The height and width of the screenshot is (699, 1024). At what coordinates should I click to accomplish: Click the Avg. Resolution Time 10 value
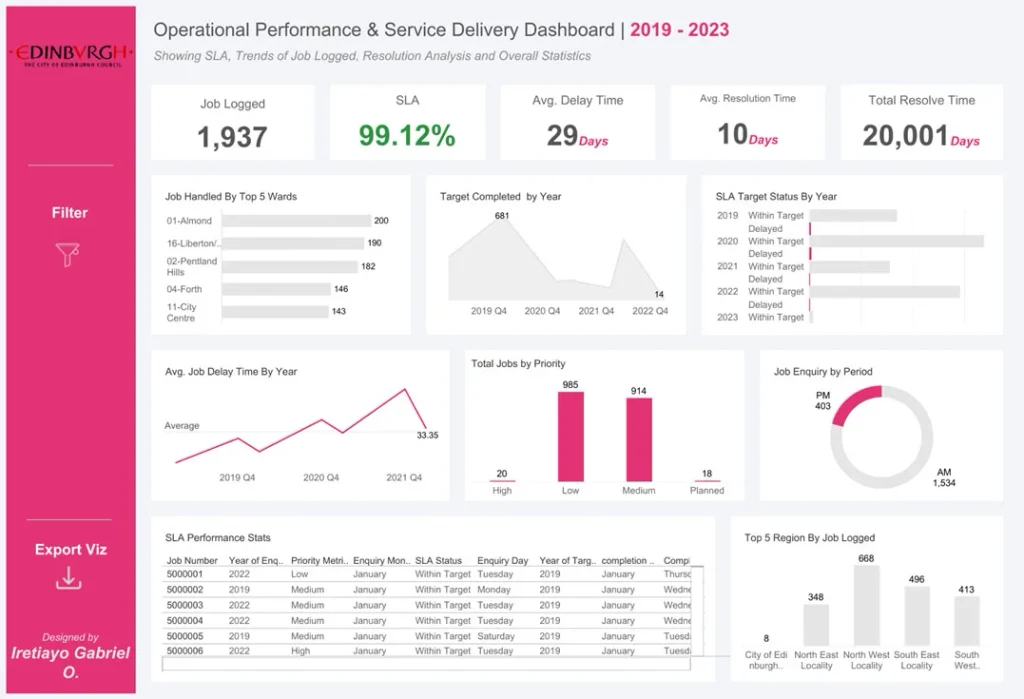(732, 134)
